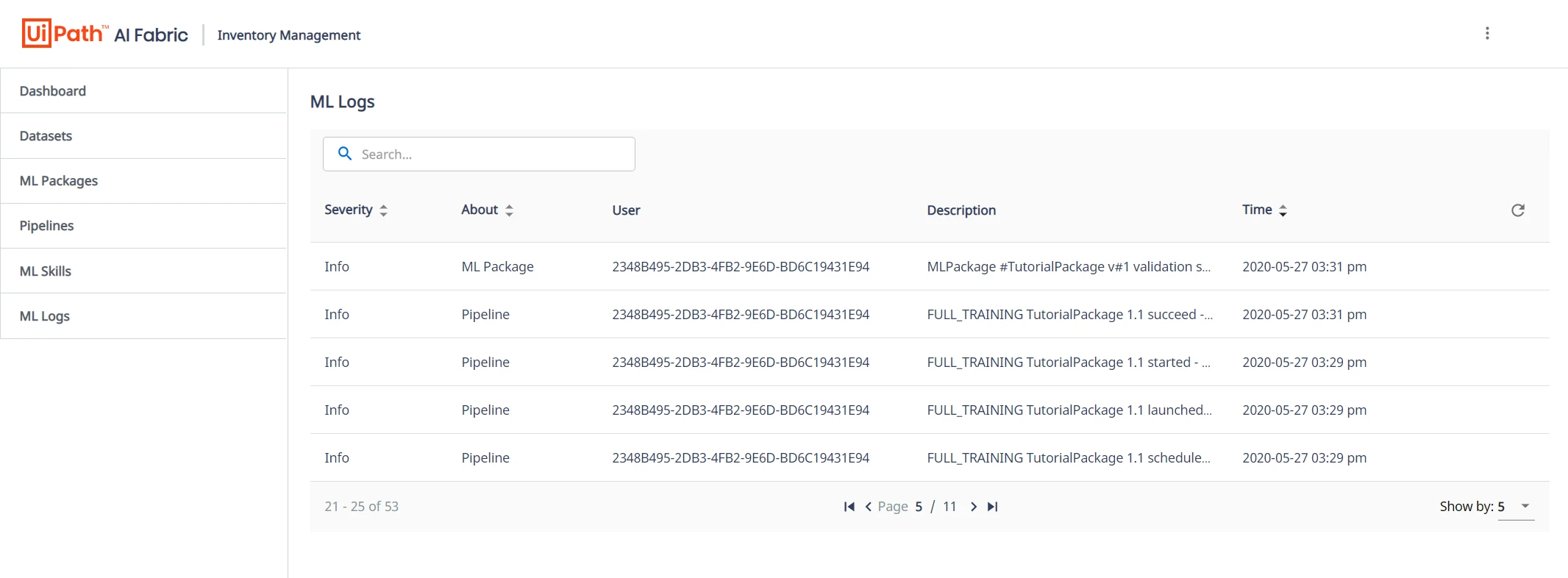Image resolution: width=1568 pixels, height=578 pixels.
Task: Open the vertical three-dot options menu
Action: pos(1487,33)
